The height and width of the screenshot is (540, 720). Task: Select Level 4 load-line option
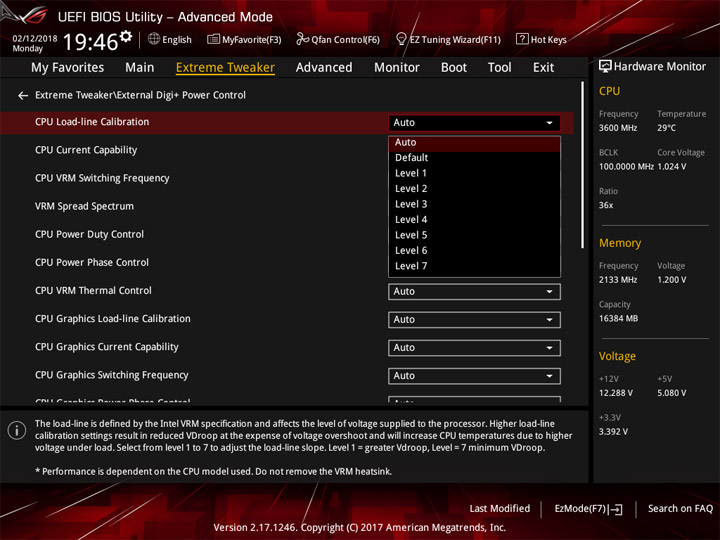(x=474, y=220)
